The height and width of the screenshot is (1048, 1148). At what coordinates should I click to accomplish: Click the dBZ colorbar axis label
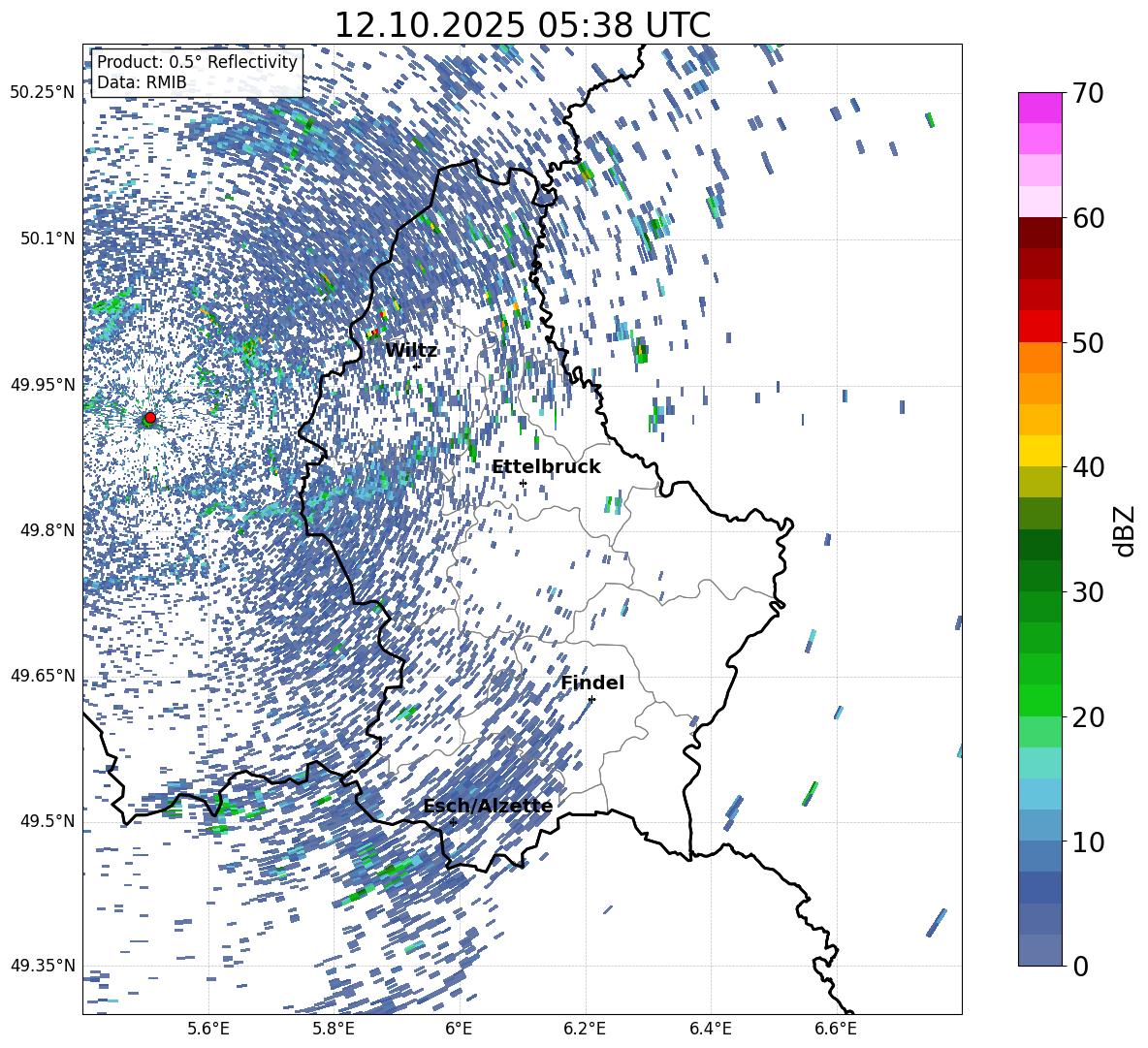coord(1125,530)
